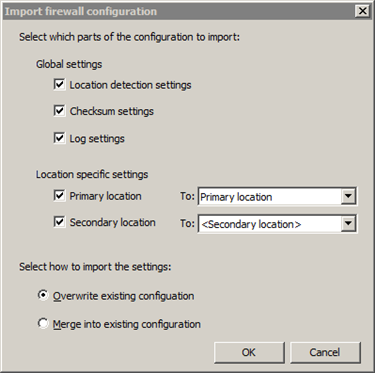Confirm import with the OK button

pos(249,352)
